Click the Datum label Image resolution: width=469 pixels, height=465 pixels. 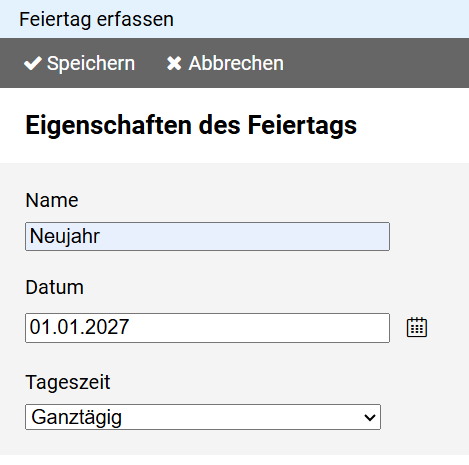54,287
